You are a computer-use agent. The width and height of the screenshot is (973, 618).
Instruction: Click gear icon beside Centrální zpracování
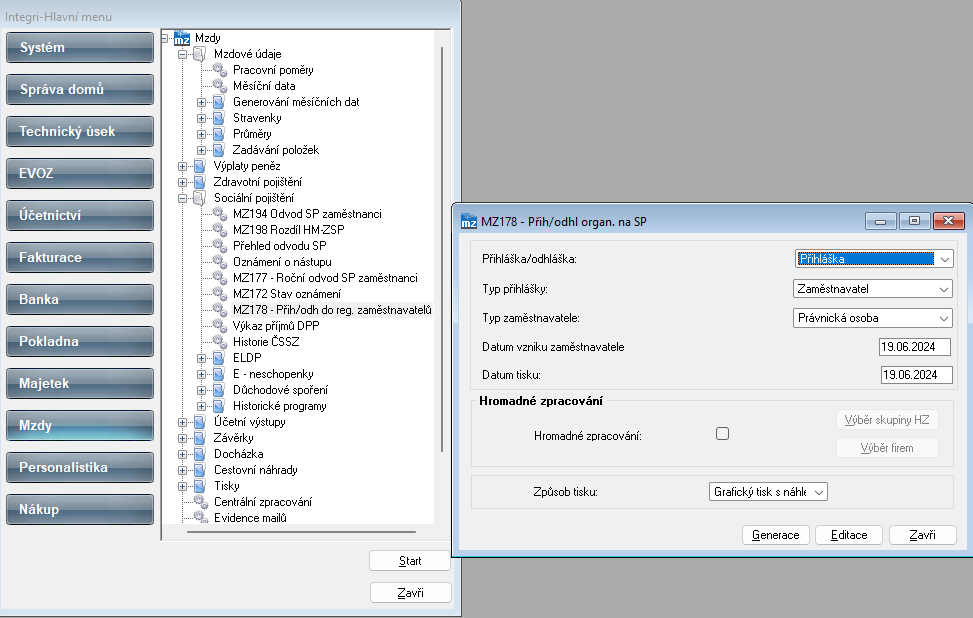pos(200,501)
